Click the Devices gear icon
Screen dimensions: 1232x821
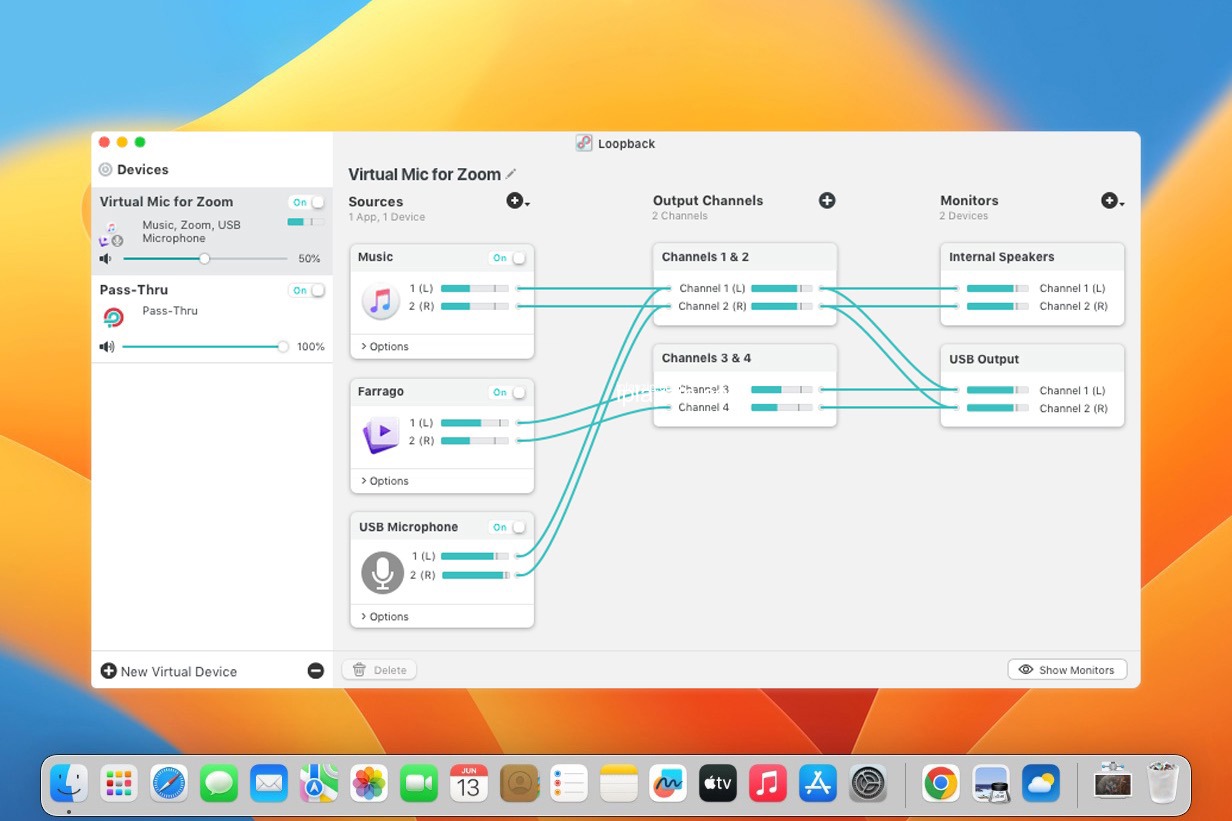(x=105, y=170)
